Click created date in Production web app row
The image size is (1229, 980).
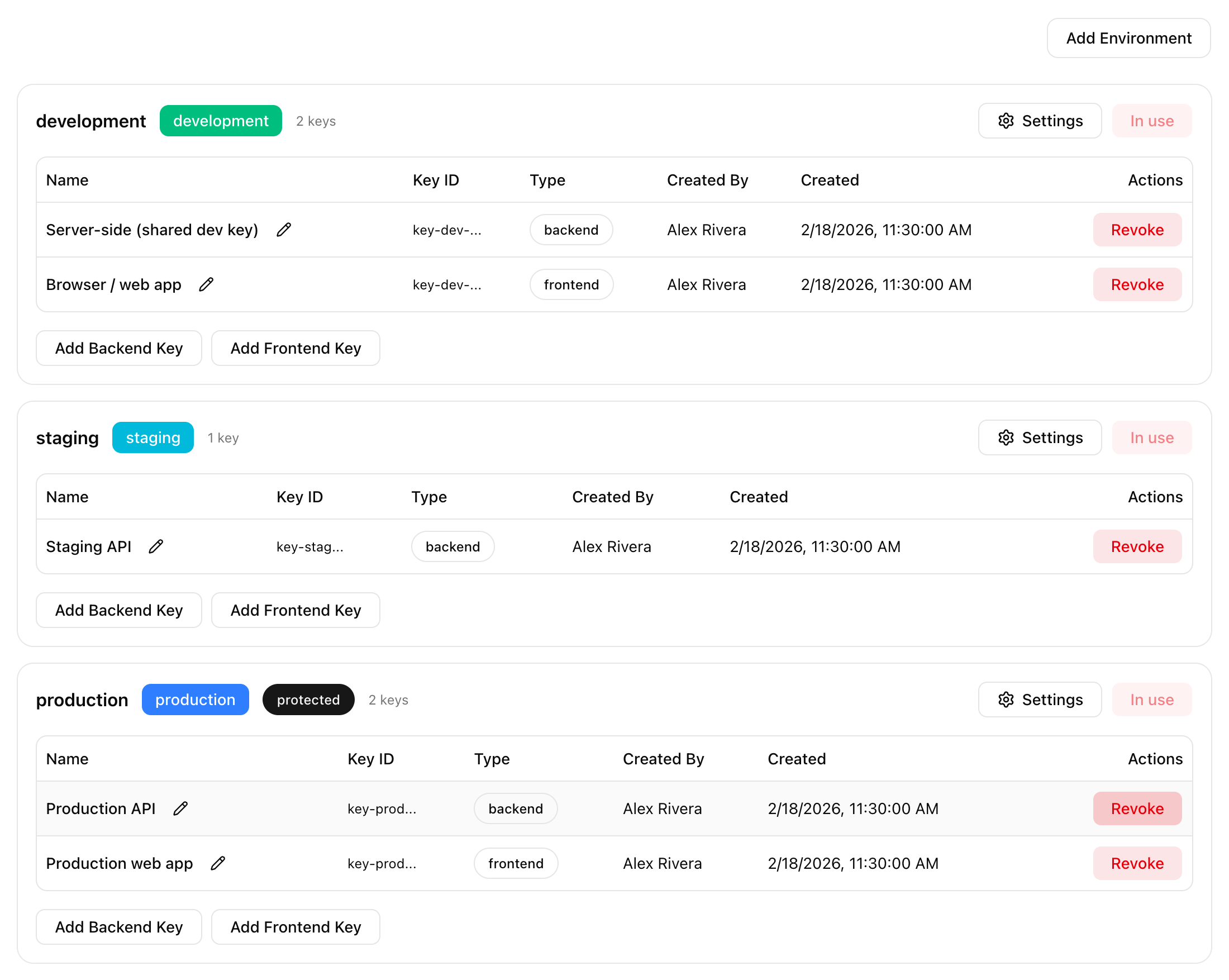pyautogui.click(x=853, y=863)
